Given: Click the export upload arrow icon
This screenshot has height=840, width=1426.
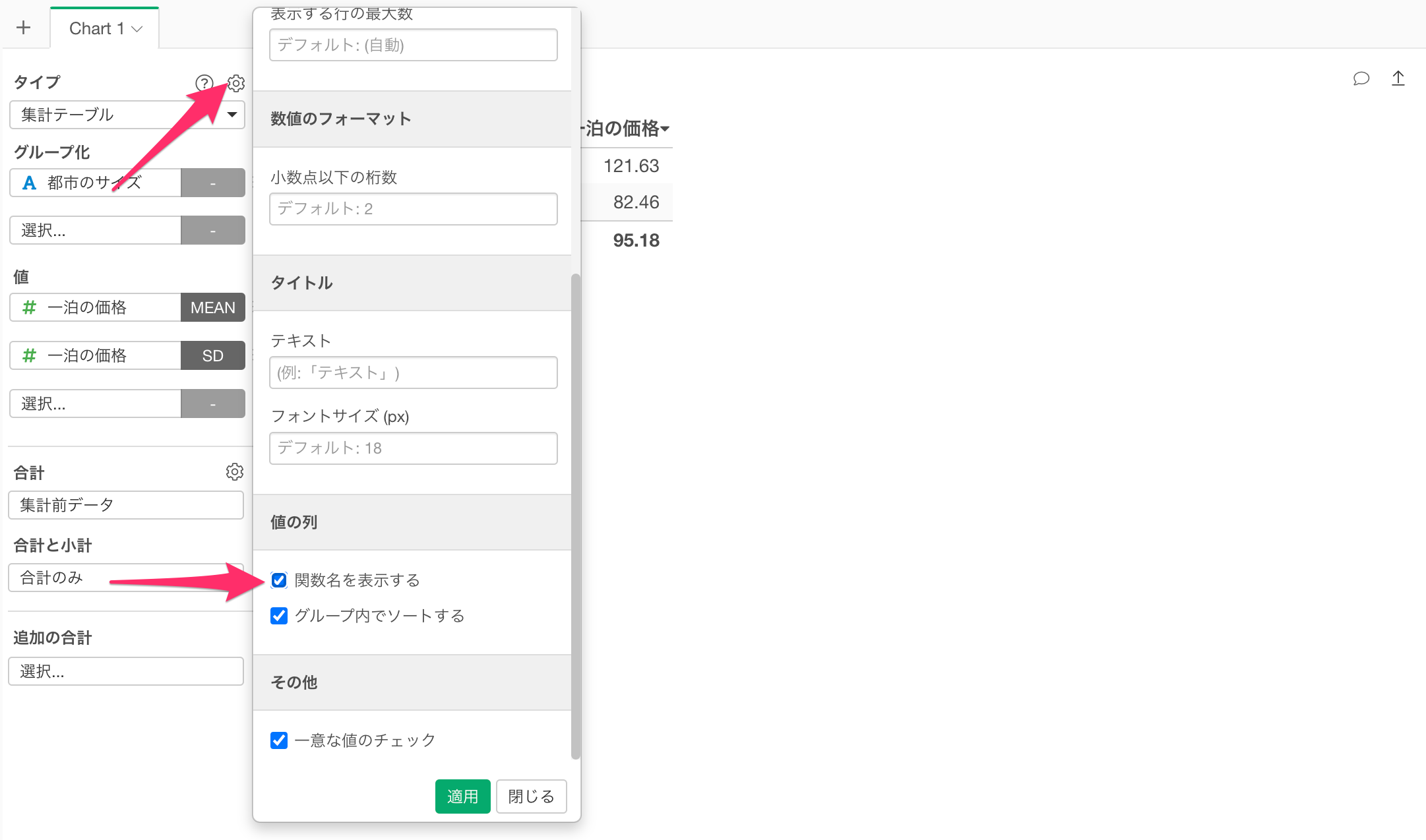Looking at the screenshot, I should (1398, 78).
